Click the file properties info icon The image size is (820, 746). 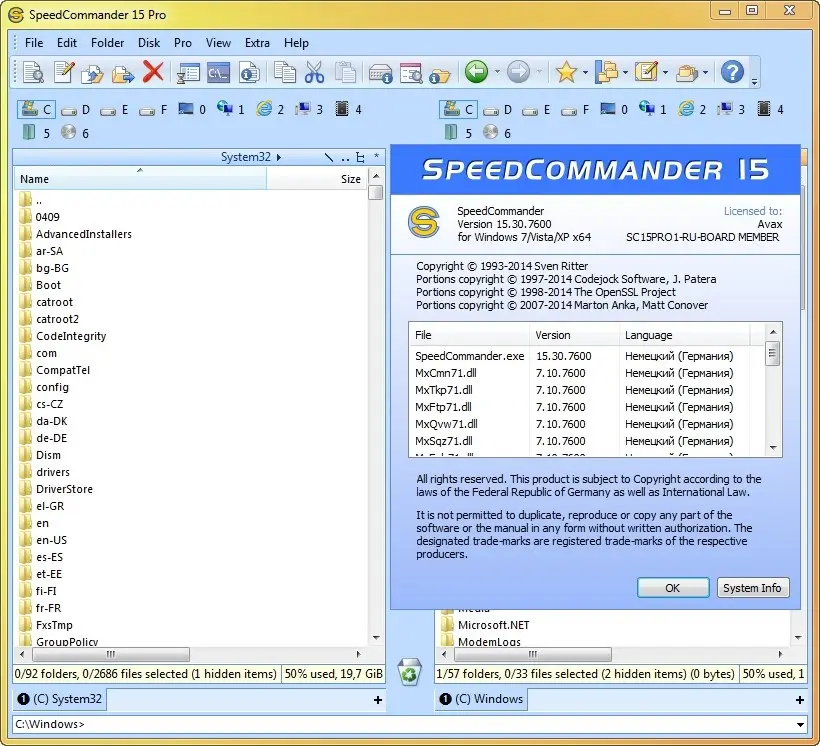pos(249,73)
